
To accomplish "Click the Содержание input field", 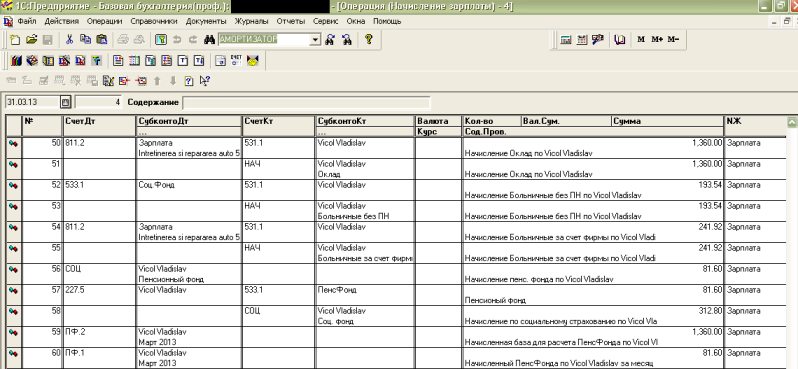I will (x=306, y=102).
